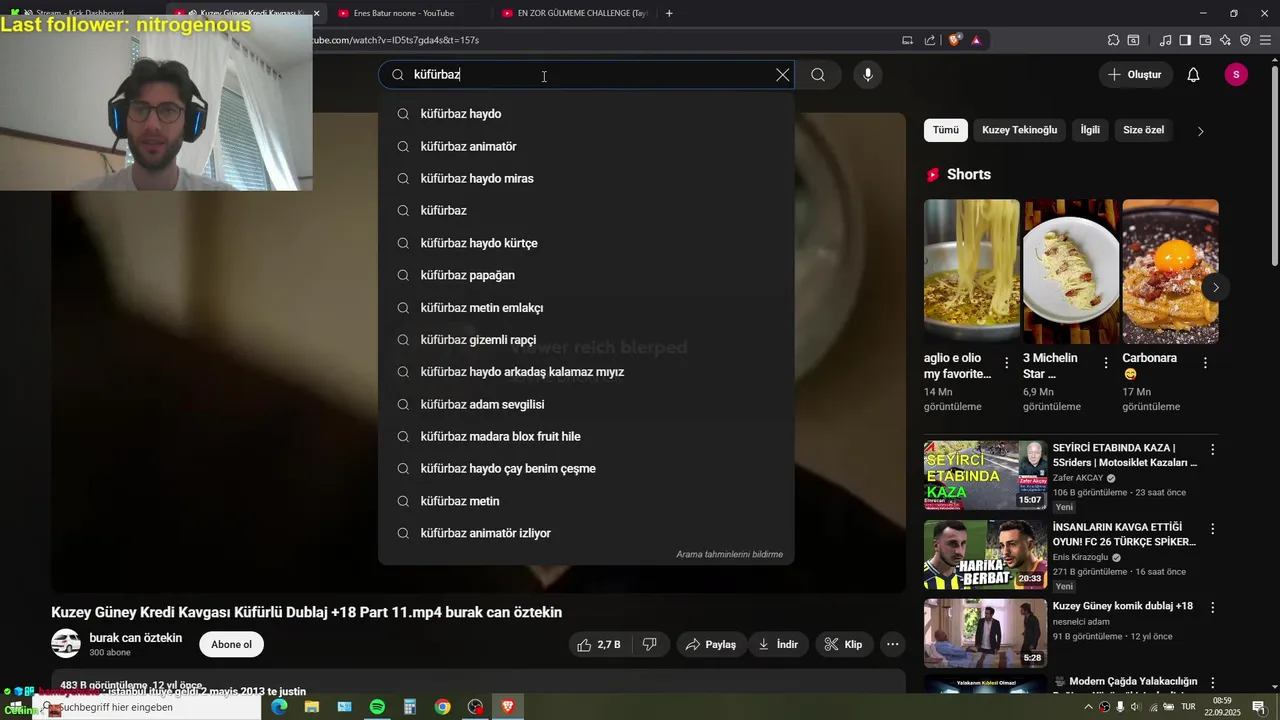Screen dimensions: 1280x720
Task: Advance Shorts carousel with next arrow
Action: (x=1215, y=287)
